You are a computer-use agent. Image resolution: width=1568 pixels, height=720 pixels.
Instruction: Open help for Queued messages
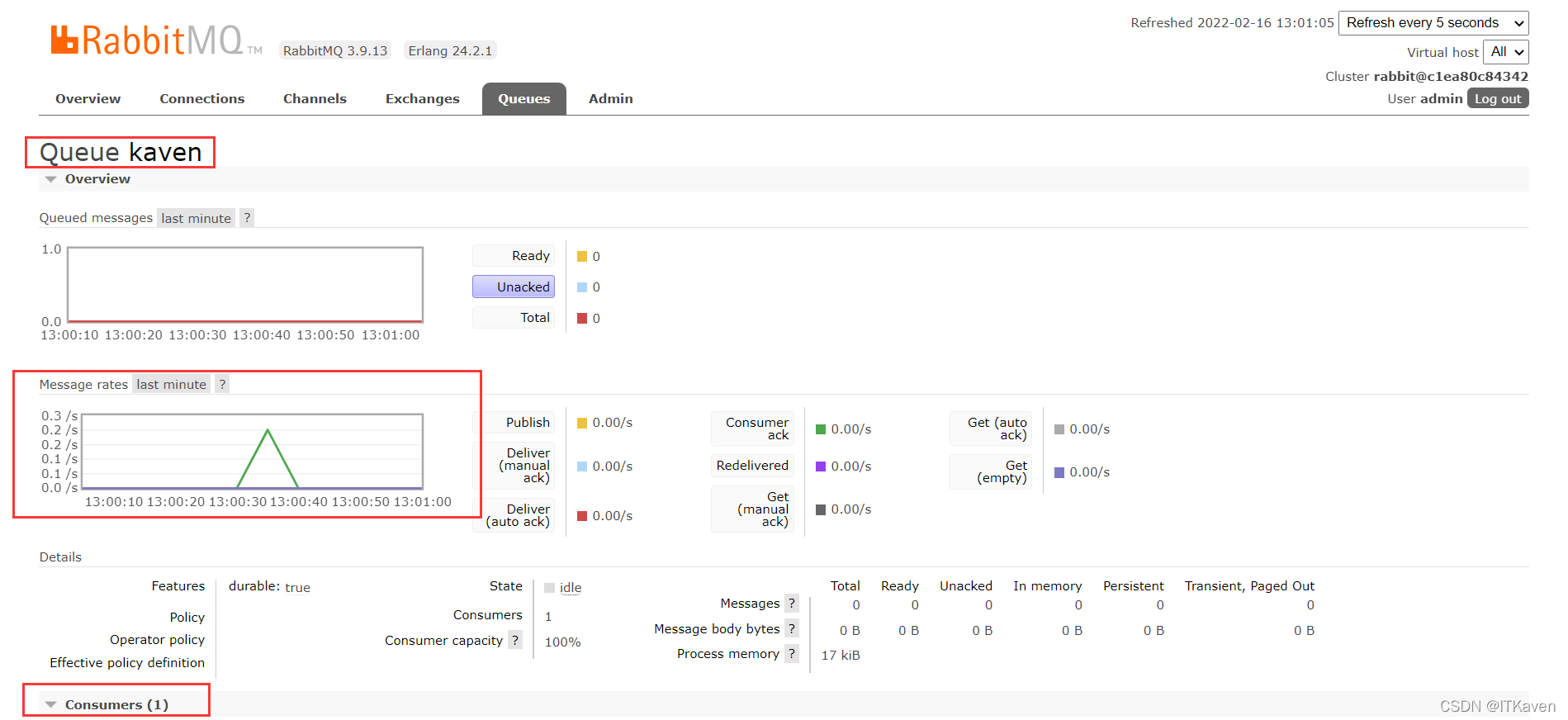[x=247, y=218]
